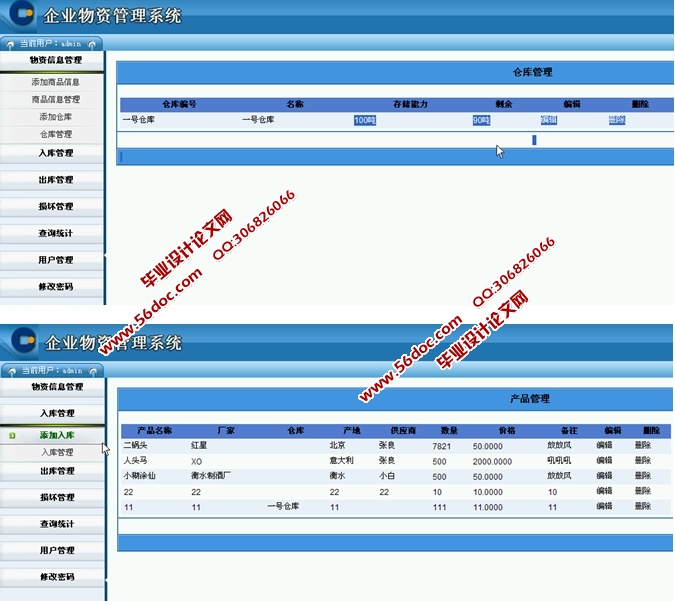Screen dimensions: 675x605
Task: Edit the 小糊涂仙 product row
Action: (604, 476)
